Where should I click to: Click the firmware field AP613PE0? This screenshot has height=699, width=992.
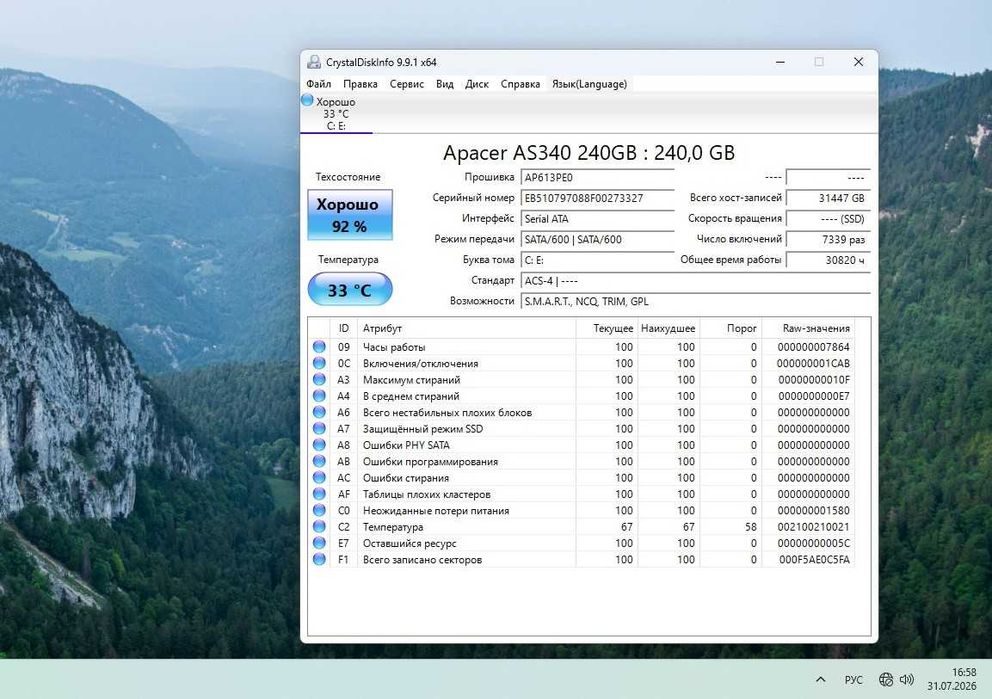[x=598, y=178]
